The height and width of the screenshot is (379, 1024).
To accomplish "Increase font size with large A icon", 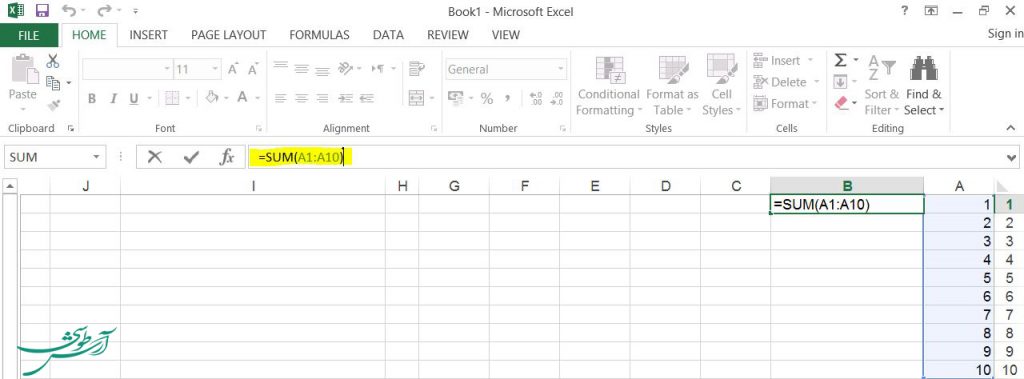I will [x=233, y=69].
